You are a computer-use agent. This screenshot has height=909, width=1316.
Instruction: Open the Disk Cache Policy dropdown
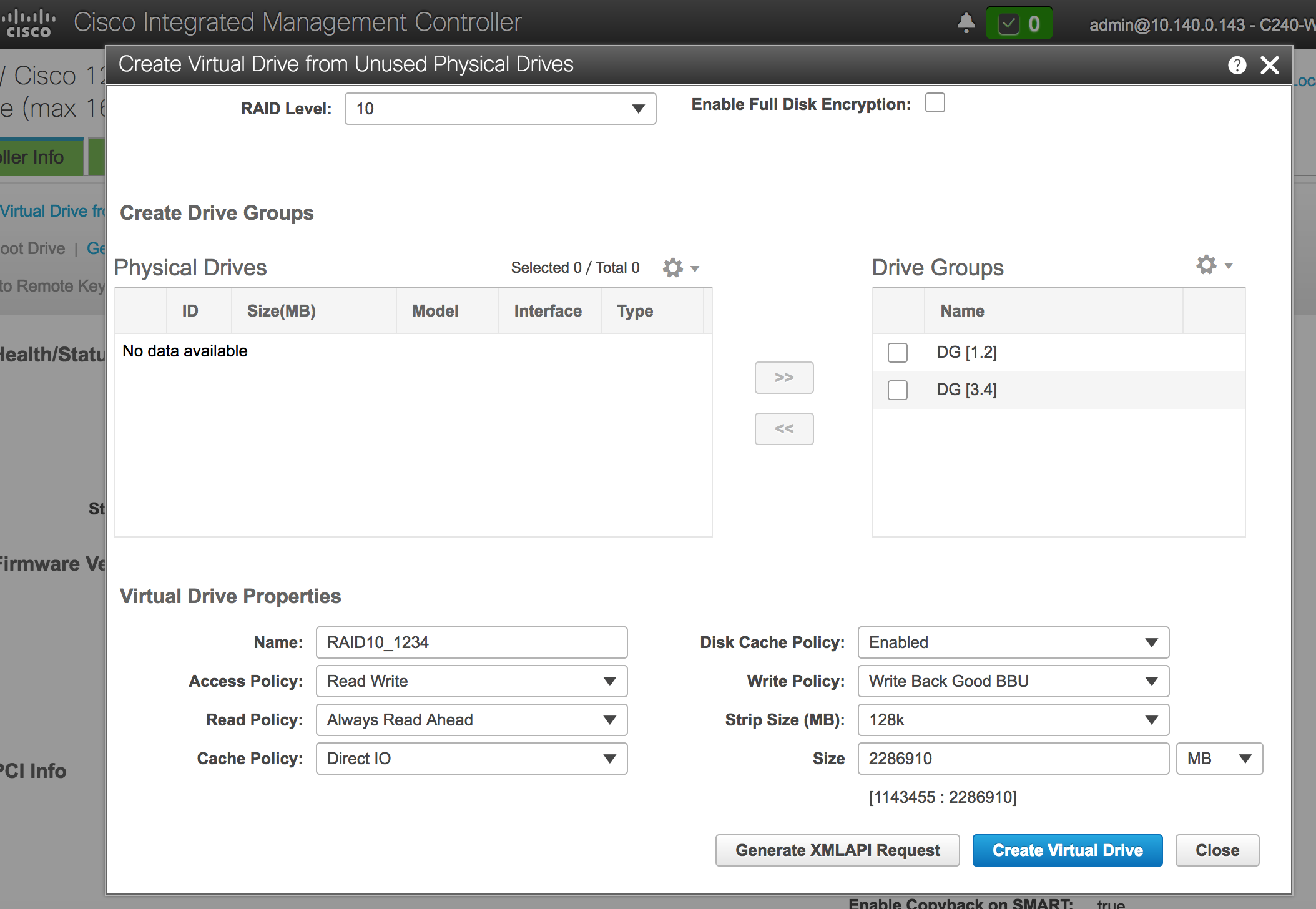(1013, 642)
